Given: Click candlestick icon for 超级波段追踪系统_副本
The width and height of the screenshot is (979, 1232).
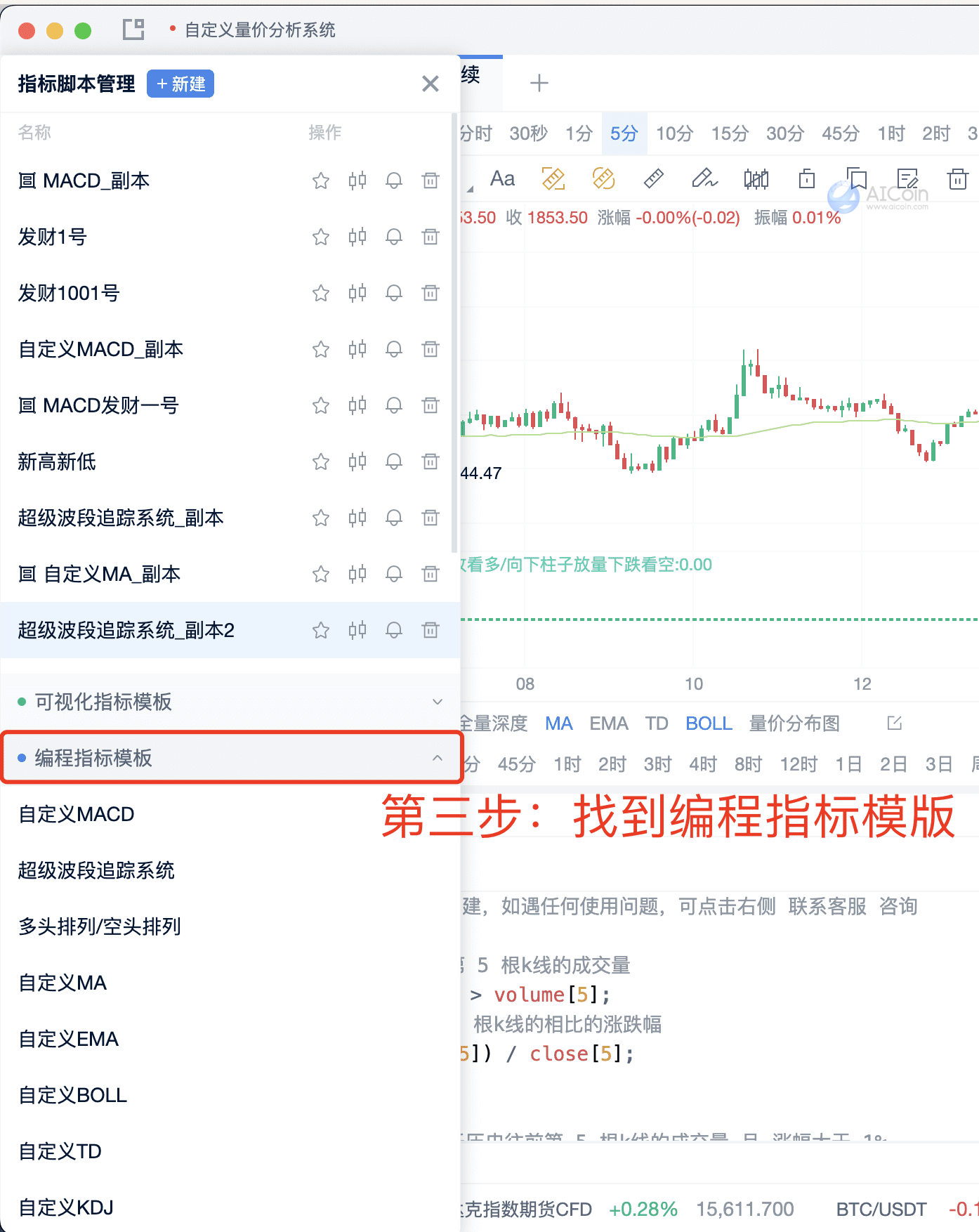Looking at the screenshot, I should pos(357,518).
